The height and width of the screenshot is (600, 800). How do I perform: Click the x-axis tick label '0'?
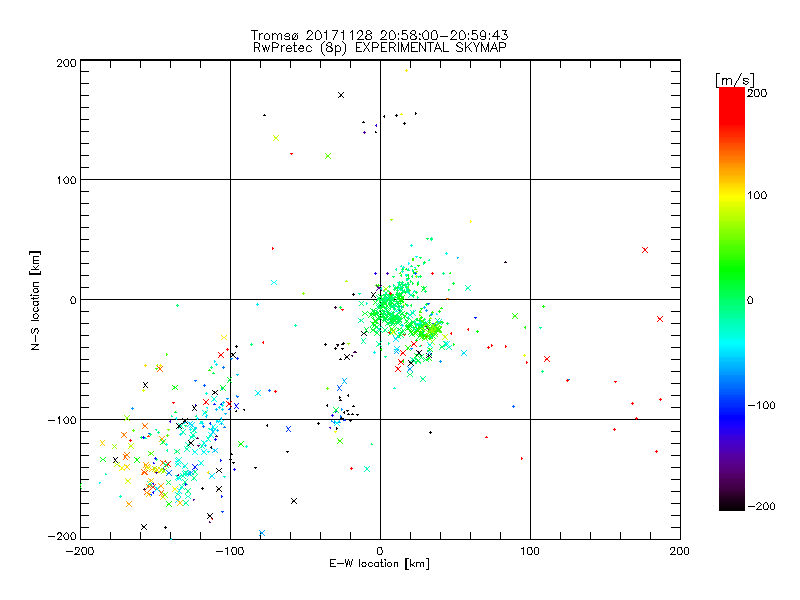(380, 551)
